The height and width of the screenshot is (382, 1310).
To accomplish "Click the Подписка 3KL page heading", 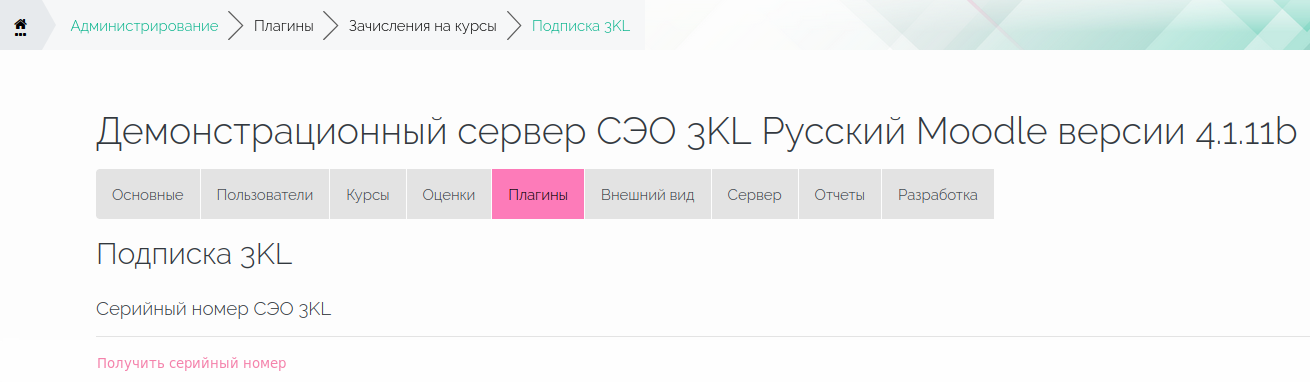I will pyautogui.click(x=194, y=254).
